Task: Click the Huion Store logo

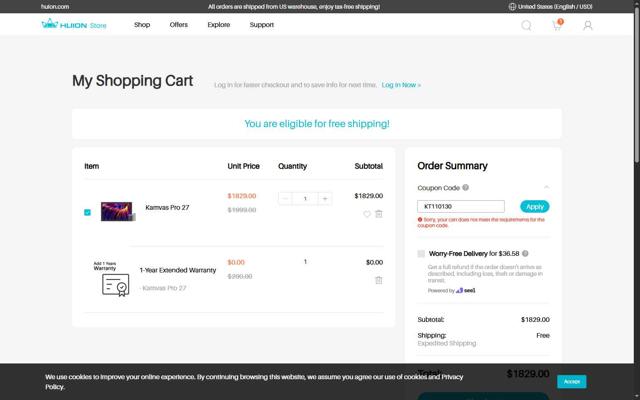Action: [74, 24]
